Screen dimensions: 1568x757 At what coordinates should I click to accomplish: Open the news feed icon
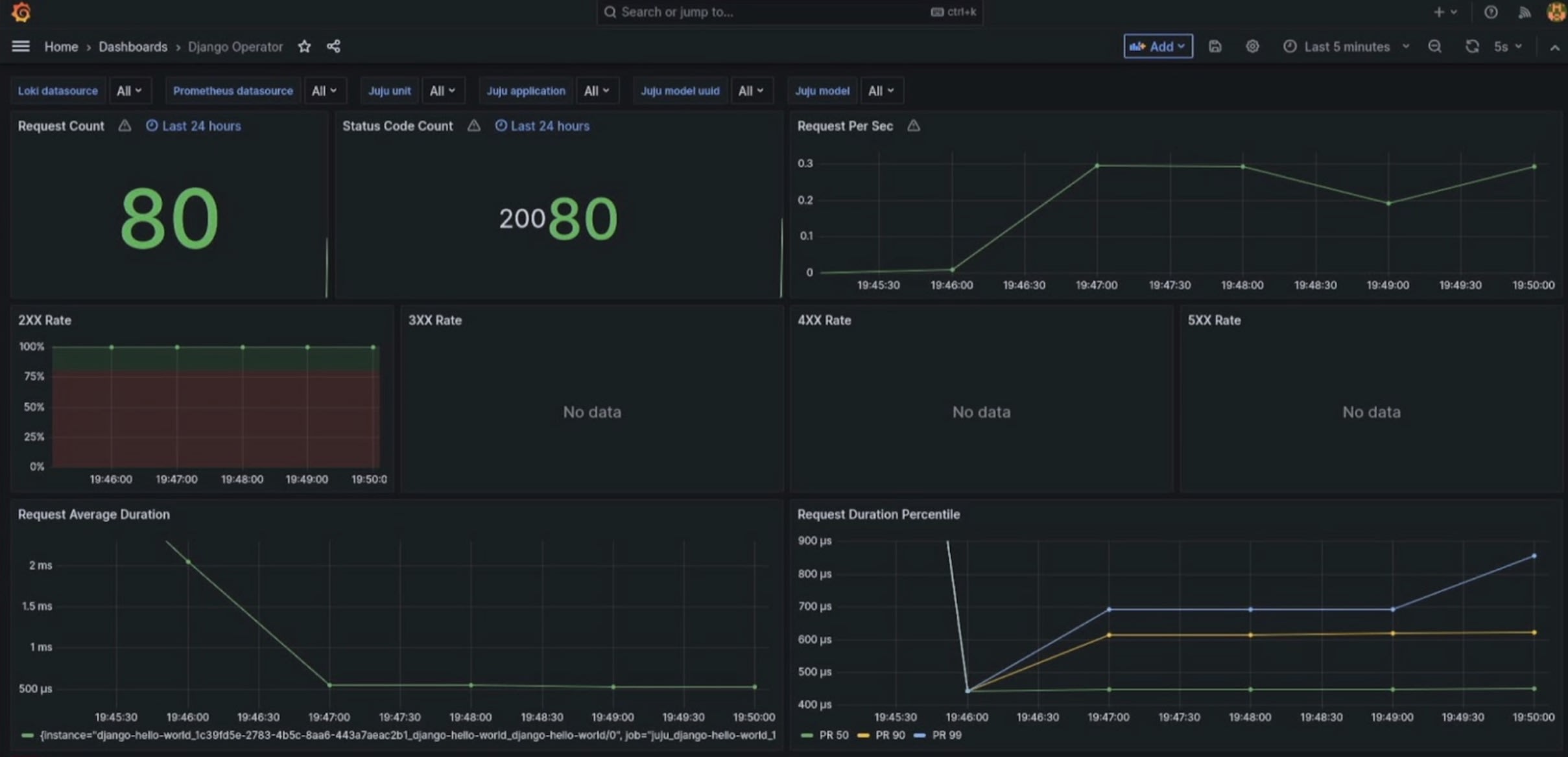tap(1525, 12)
